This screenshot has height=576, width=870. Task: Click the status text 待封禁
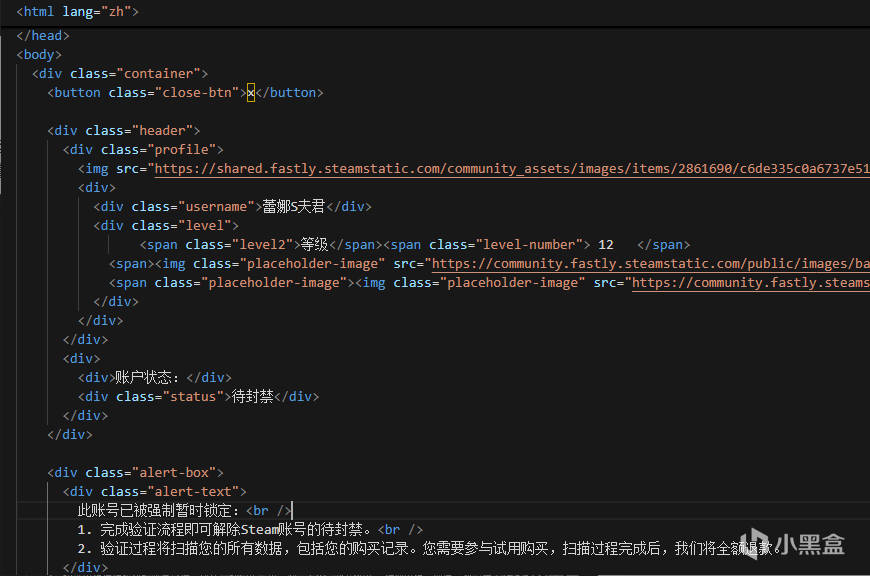pos(252,396)
